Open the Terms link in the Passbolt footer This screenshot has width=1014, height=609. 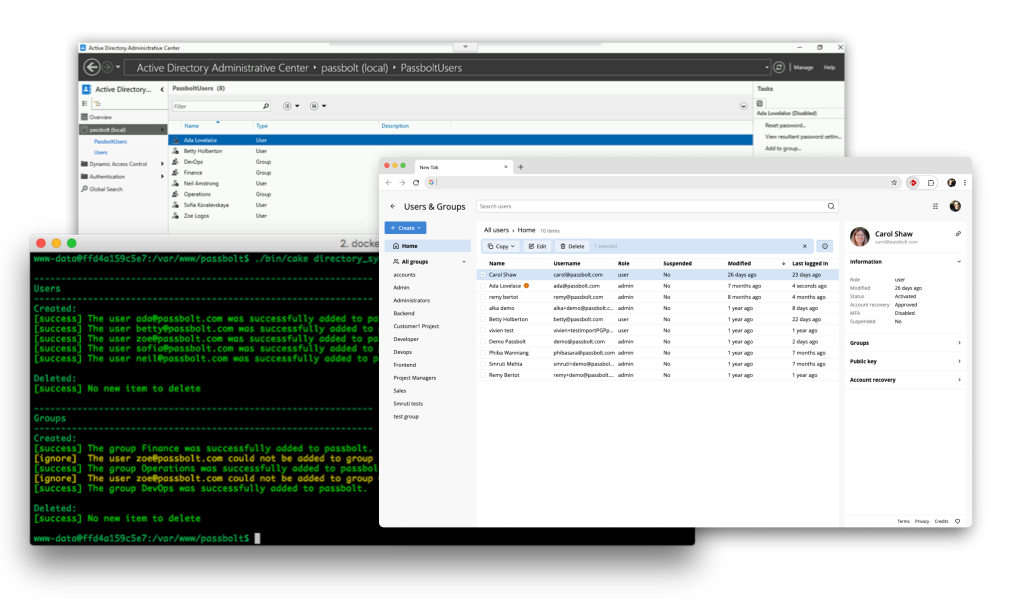(x=903, y=521)
